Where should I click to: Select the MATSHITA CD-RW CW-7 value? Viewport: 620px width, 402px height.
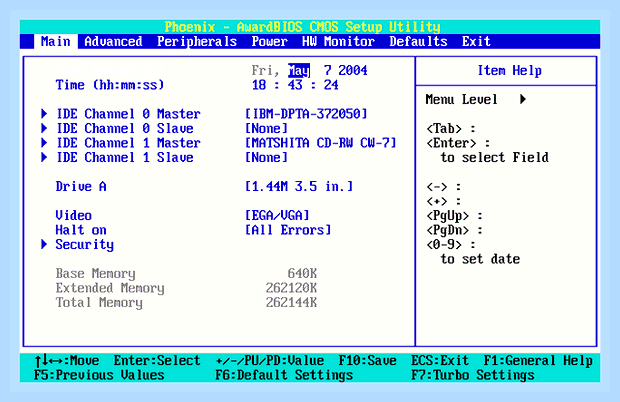point(321,143)
